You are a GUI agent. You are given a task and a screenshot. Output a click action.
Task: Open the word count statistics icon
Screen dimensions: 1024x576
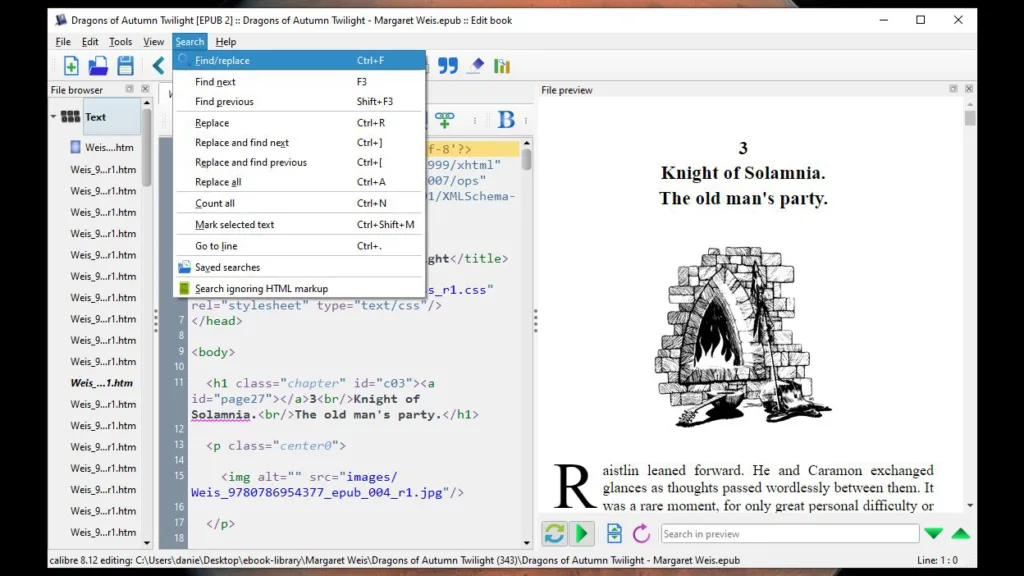coord(501,65)
